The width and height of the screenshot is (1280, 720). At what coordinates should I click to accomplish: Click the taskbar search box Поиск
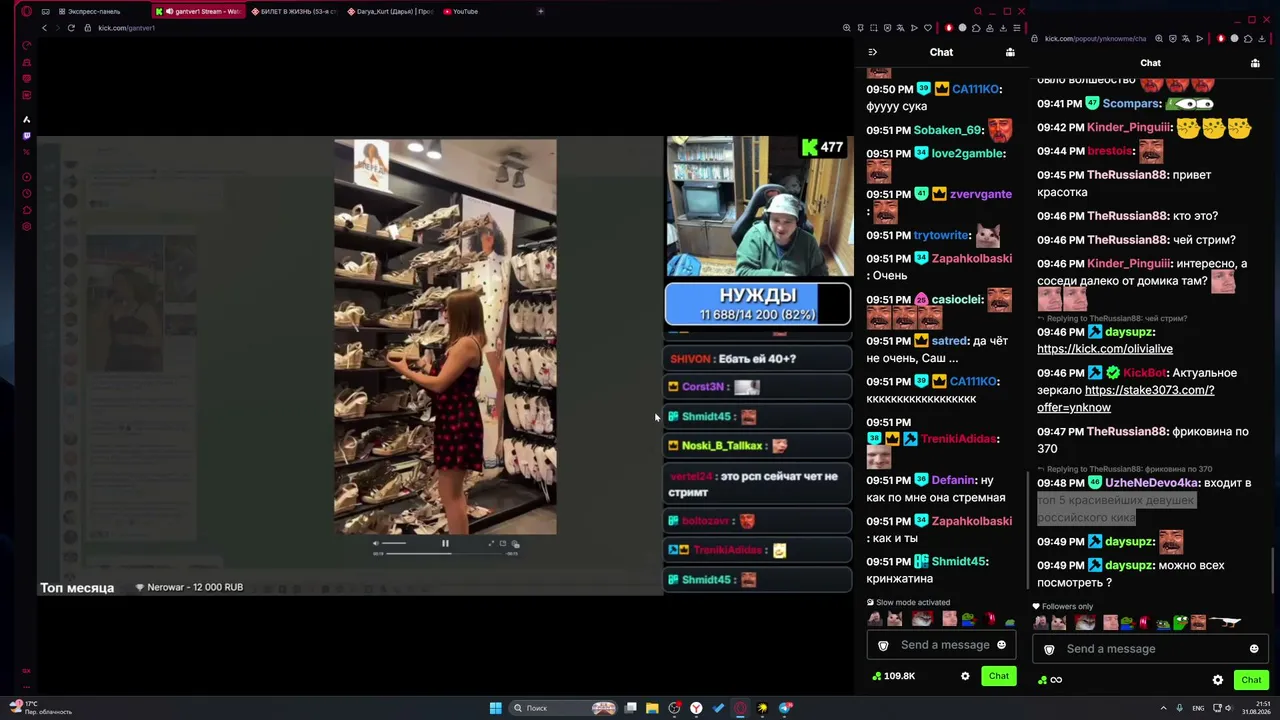[564, 708]
